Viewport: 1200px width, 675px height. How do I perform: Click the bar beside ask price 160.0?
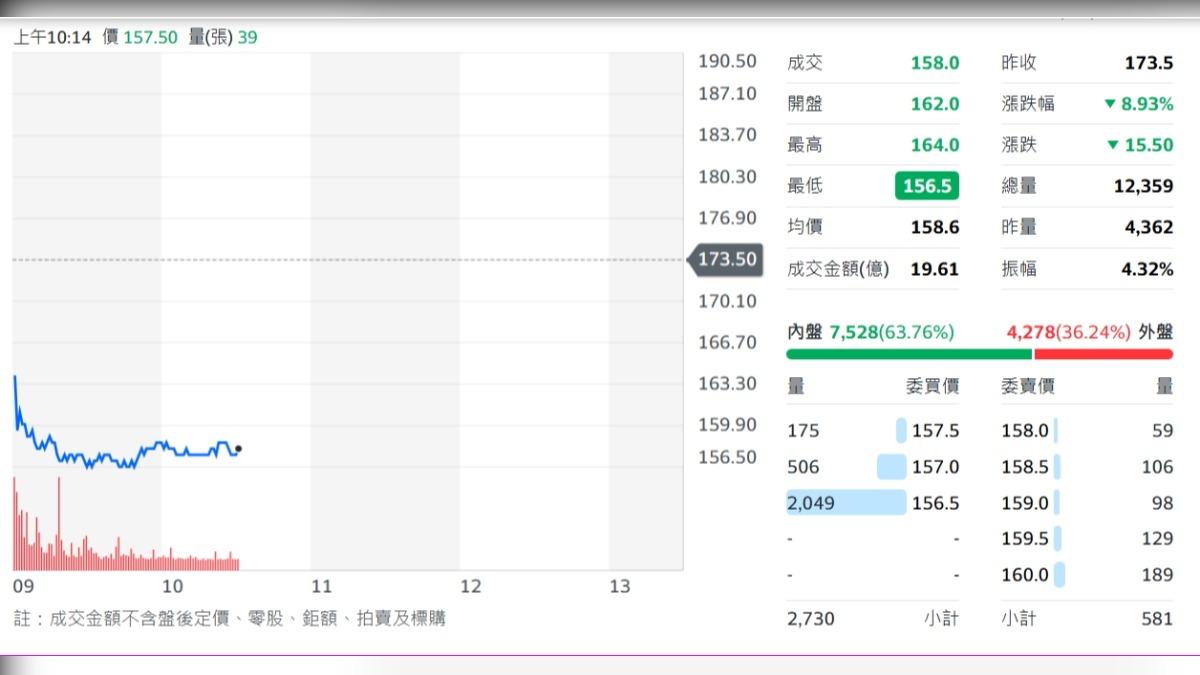(1059, 575)
